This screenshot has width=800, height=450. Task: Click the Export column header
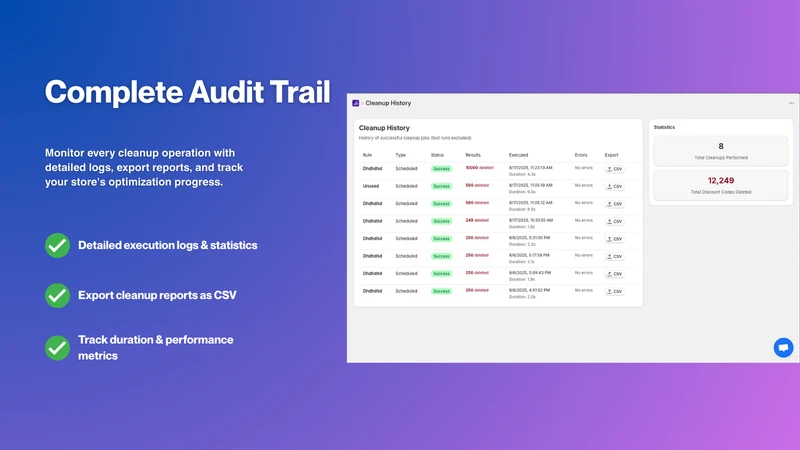pyautogui.click(x=611, y=155)
